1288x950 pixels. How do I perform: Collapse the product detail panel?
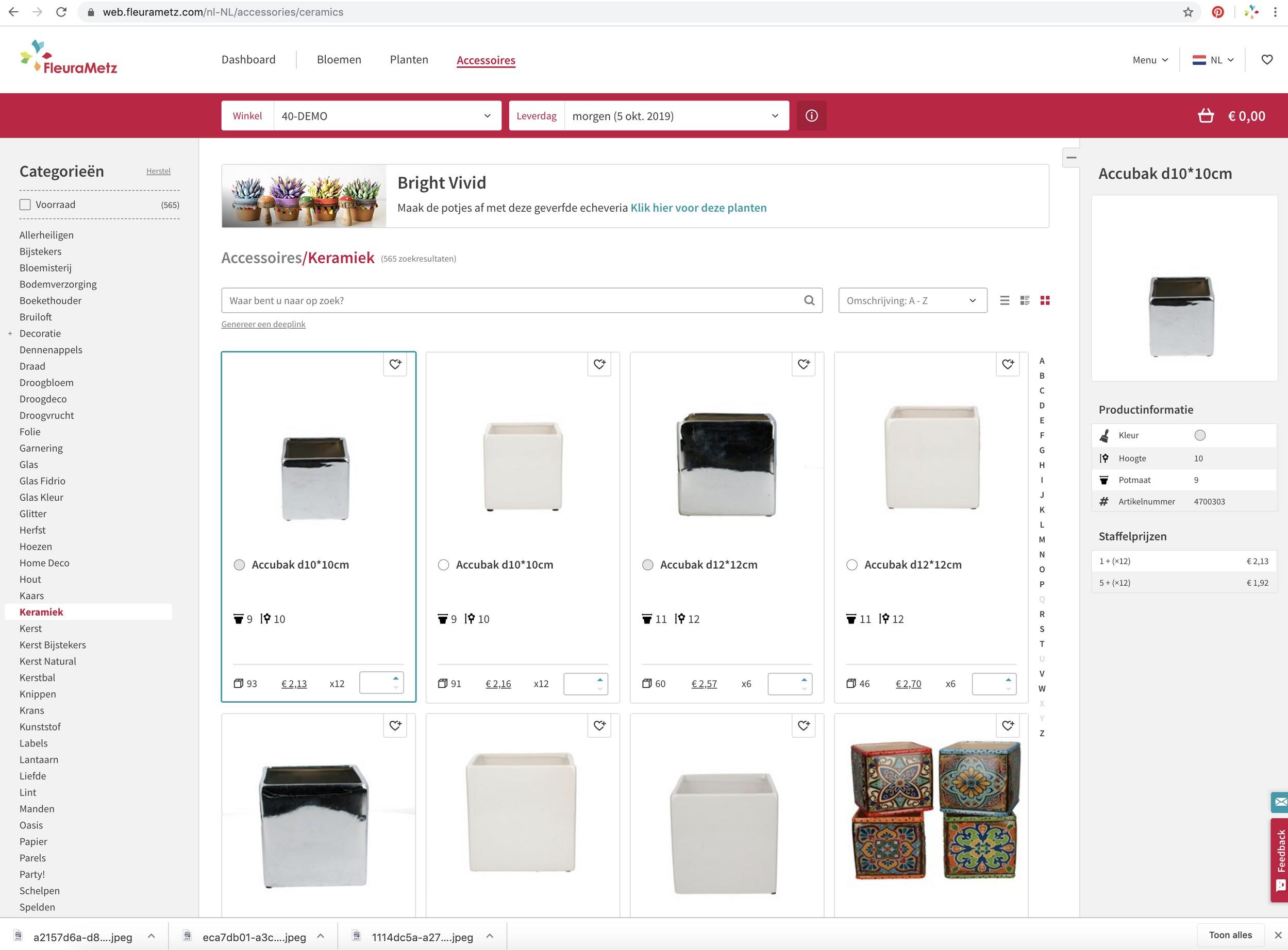click(x=1071, y=157)
